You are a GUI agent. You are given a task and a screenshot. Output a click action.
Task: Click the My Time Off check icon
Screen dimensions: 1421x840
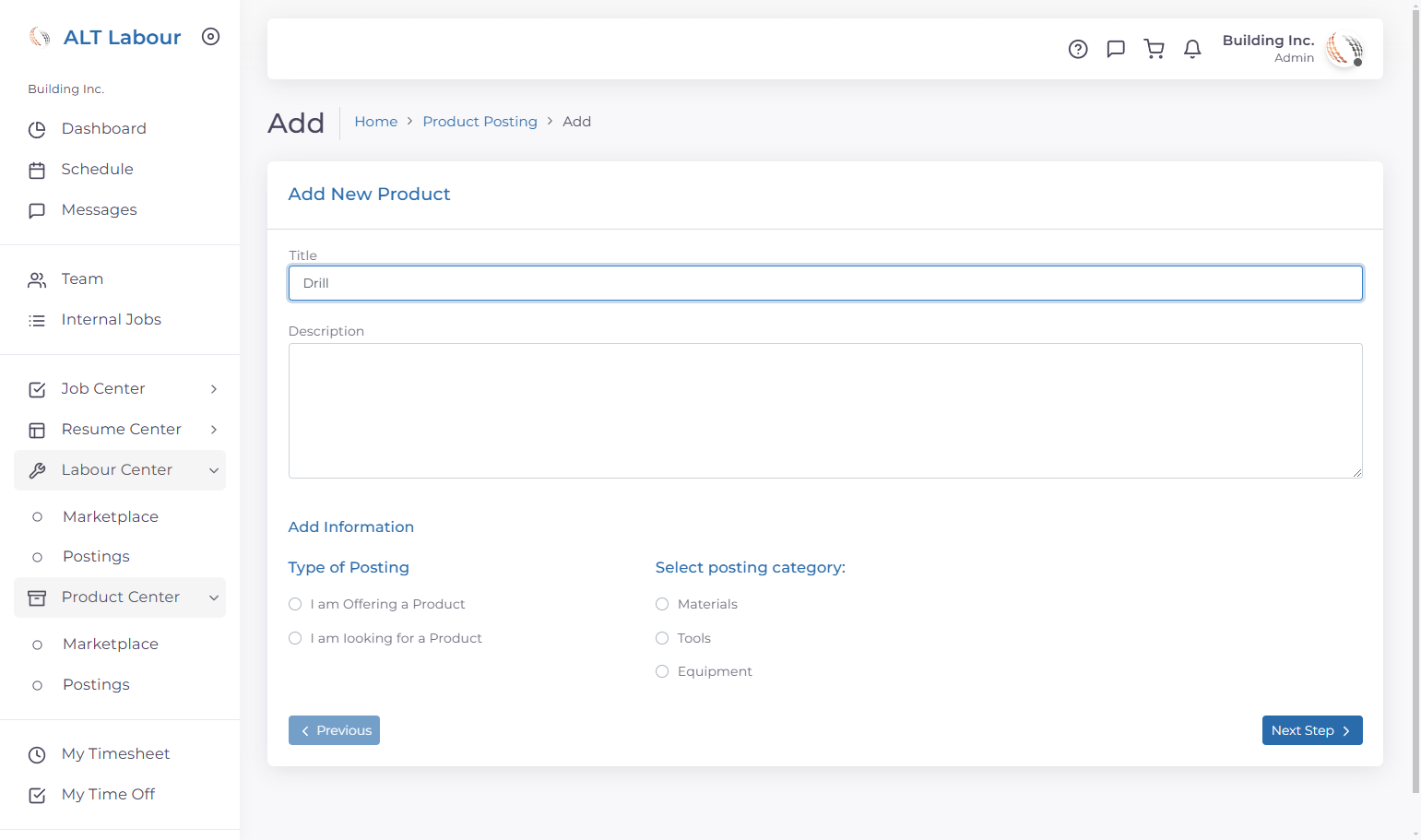click(37, 796)
